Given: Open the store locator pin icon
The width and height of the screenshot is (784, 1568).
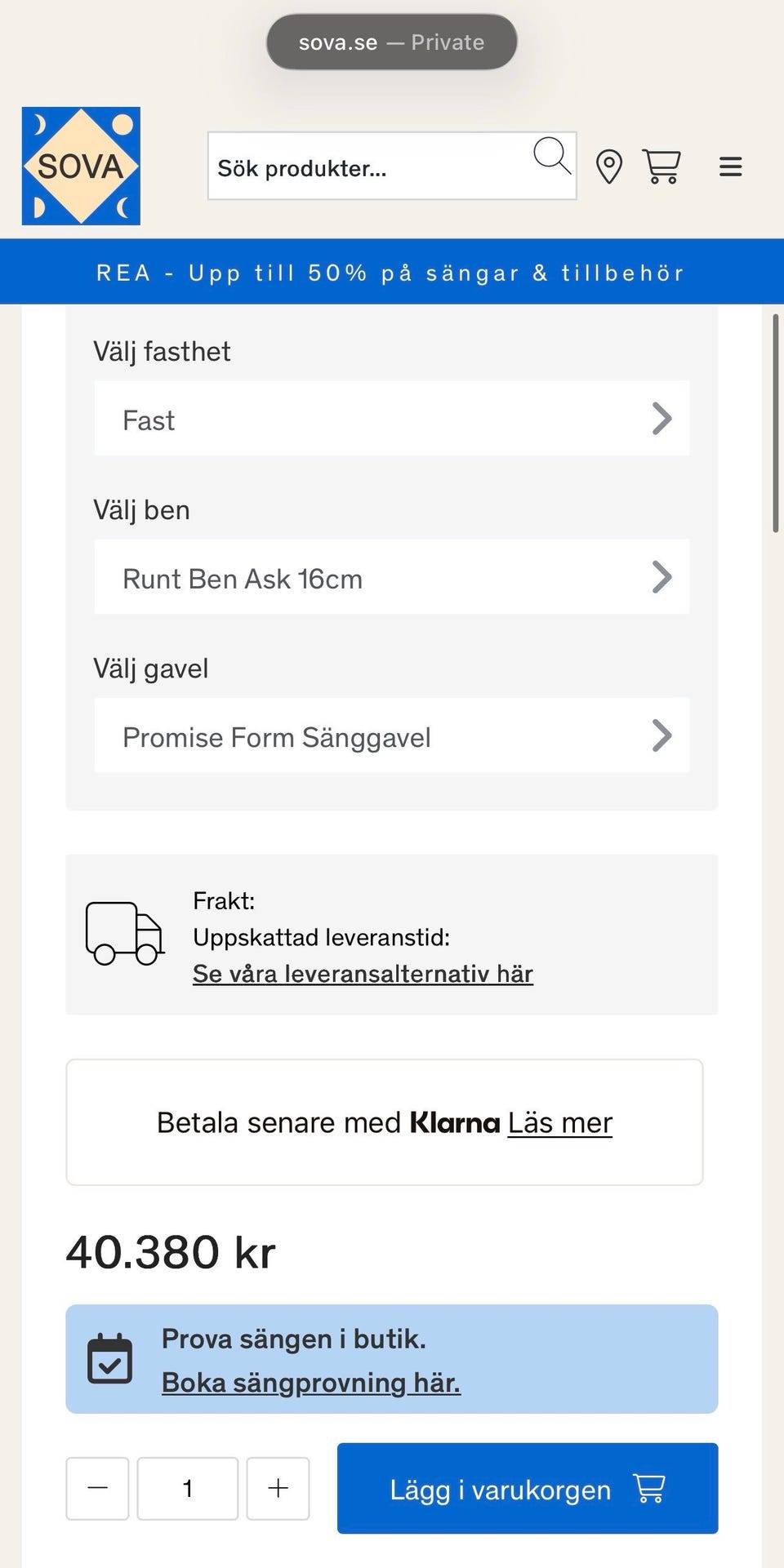Looking at the screenshot, I should (609, 167).
